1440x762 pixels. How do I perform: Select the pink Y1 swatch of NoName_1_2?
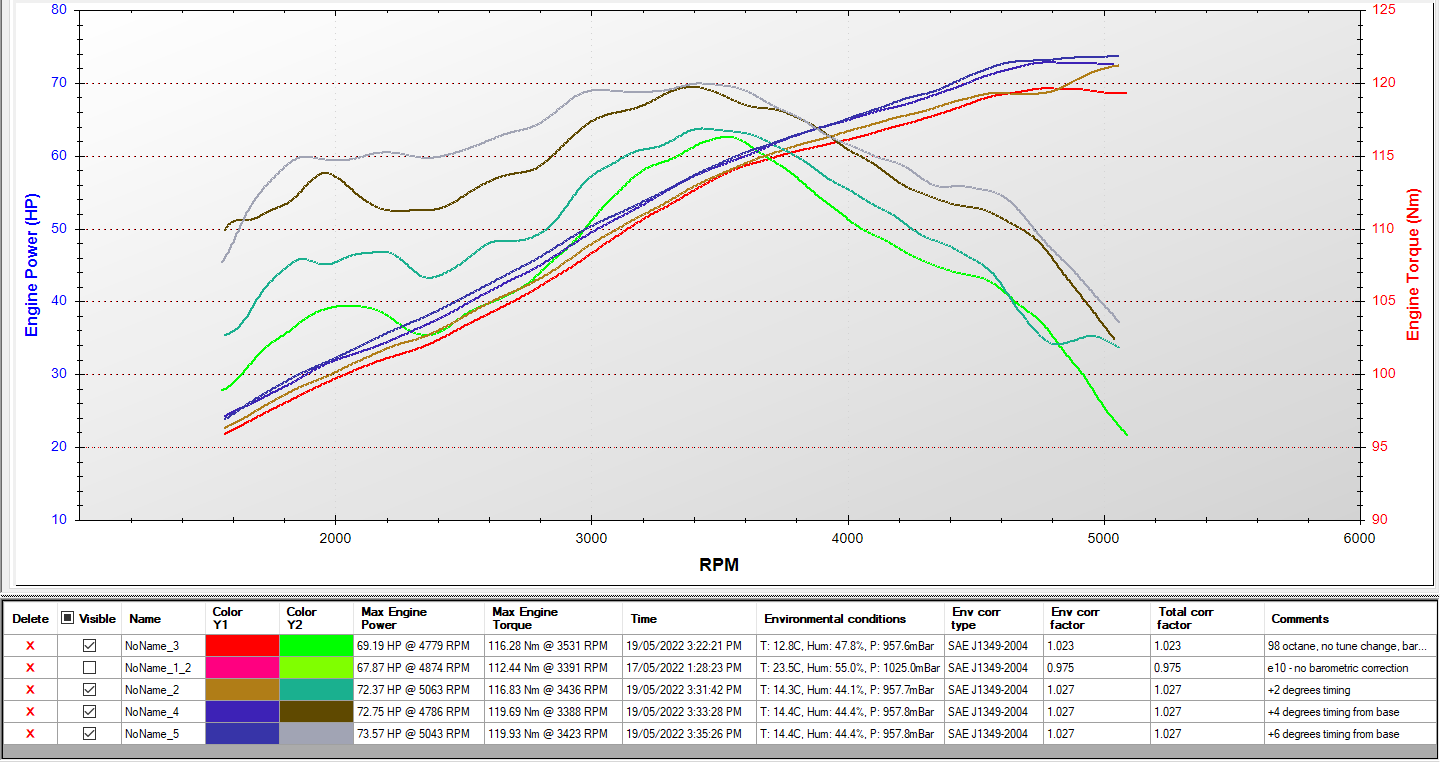tap(242, 668)
